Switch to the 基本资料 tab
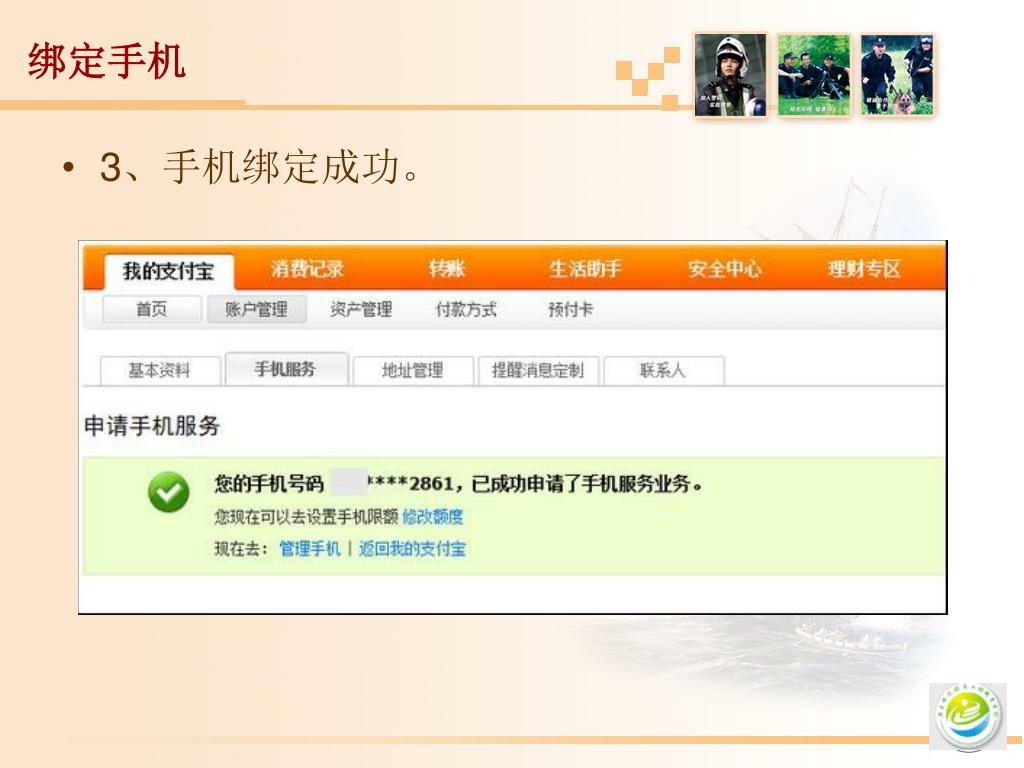 click(159, 370)
